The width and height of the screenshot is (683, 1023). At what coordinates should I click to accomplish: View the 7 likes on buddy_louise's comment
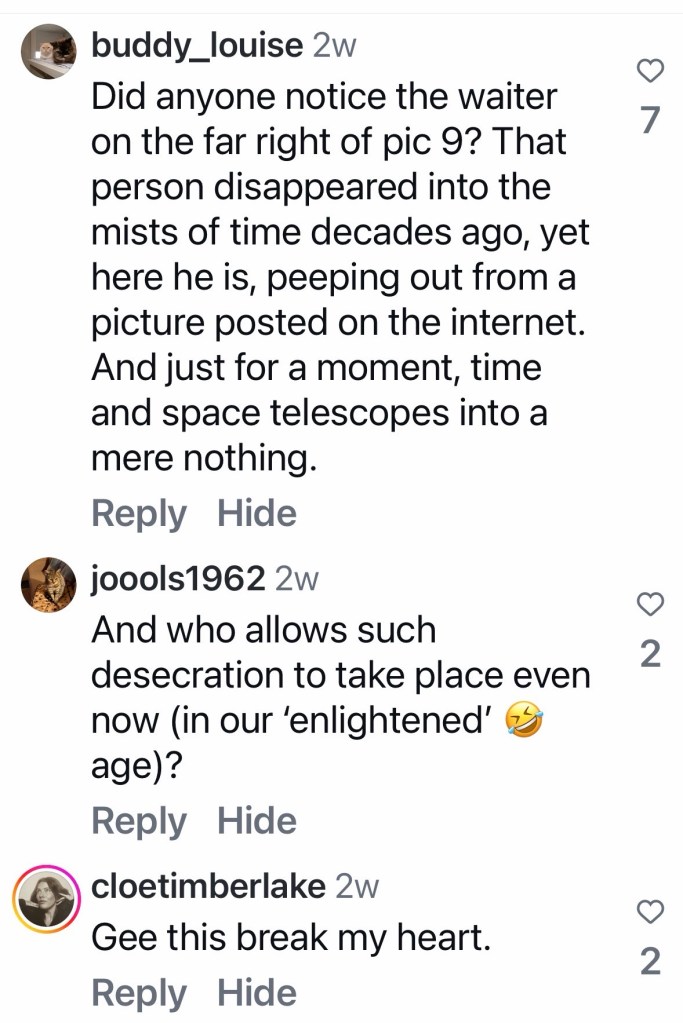point(650,120)
